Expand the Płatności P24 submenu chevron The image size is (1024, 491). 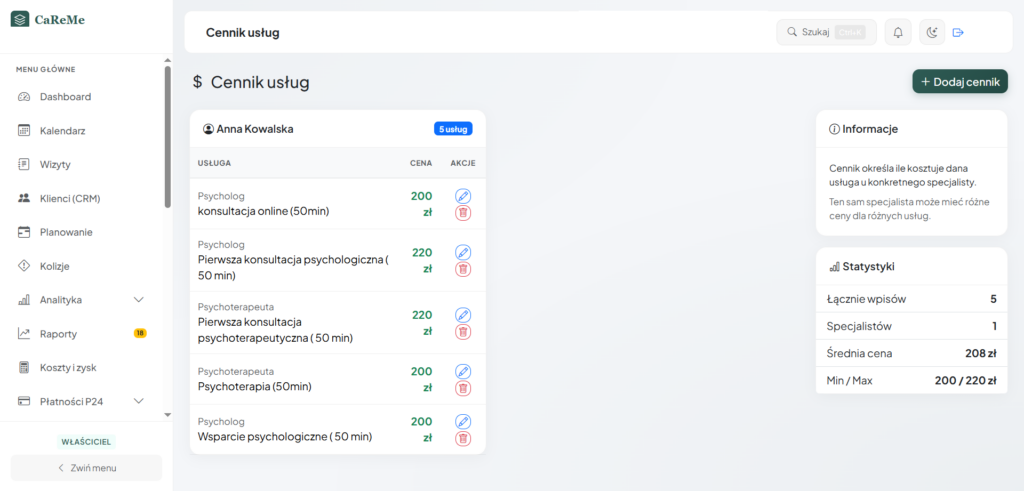(138, 401)
